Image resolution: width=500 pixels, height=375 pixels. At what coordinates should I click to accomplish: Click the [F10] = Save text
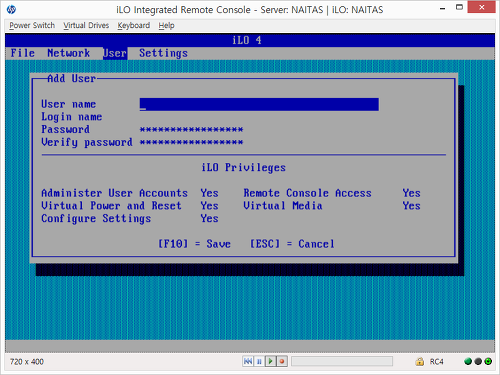[194, 244]
